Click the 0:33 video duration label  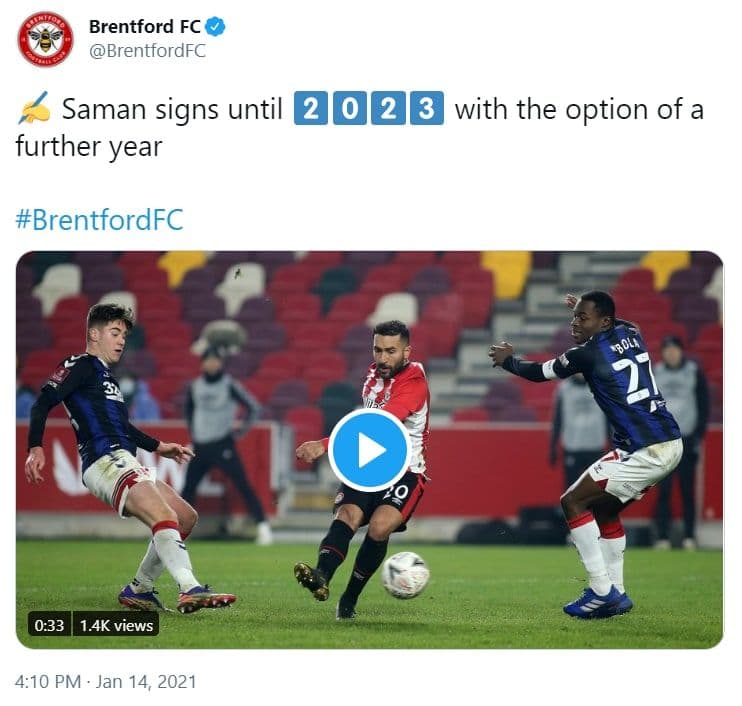49,626
